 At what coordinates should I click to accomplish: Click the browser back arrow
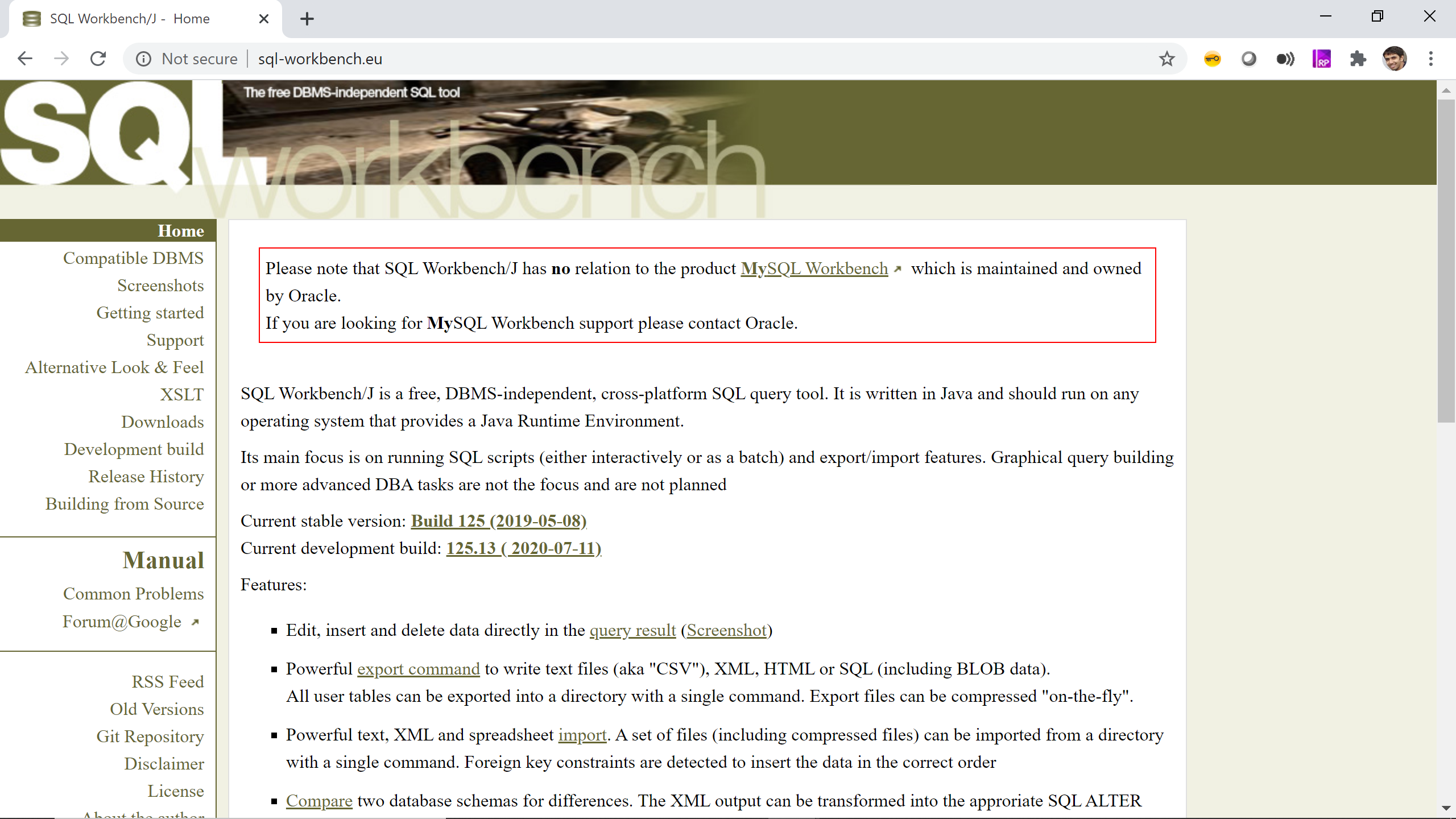click(x=25, y=59)
